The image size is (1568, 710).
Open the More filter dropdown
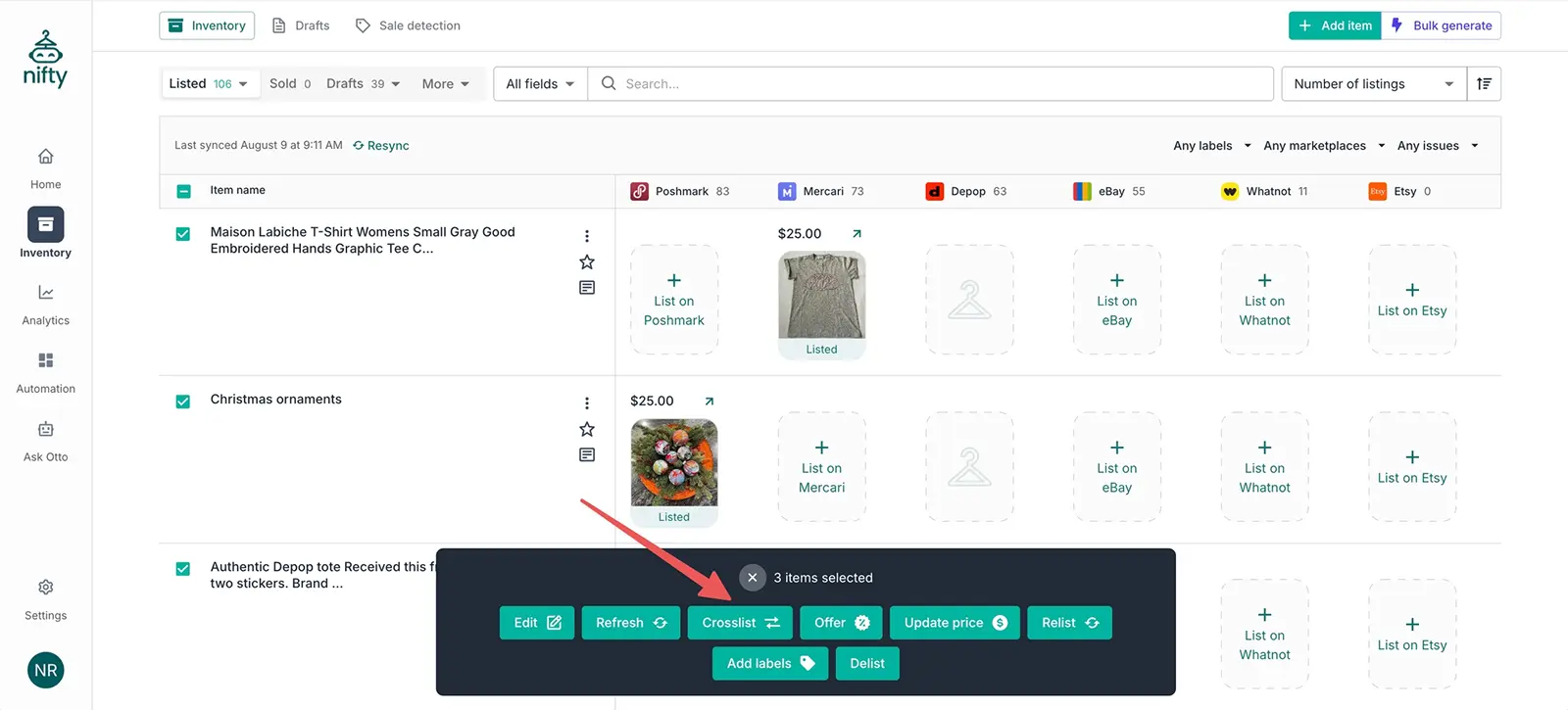click(x=446, y=84)
